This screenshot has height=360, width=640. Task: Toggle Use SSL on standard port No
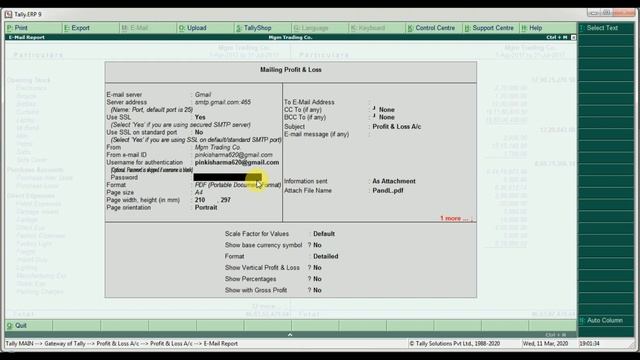[199, 132]
